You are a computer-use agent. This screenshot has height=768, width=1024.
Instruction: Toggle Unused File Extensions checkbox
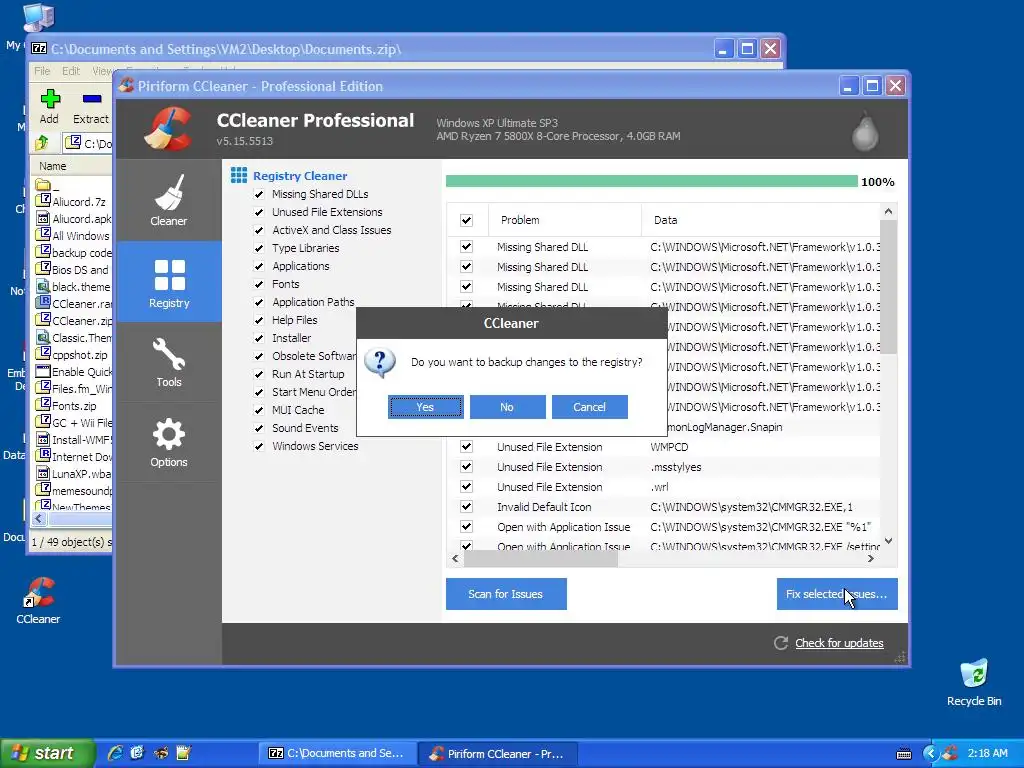[x=259, y=212]
